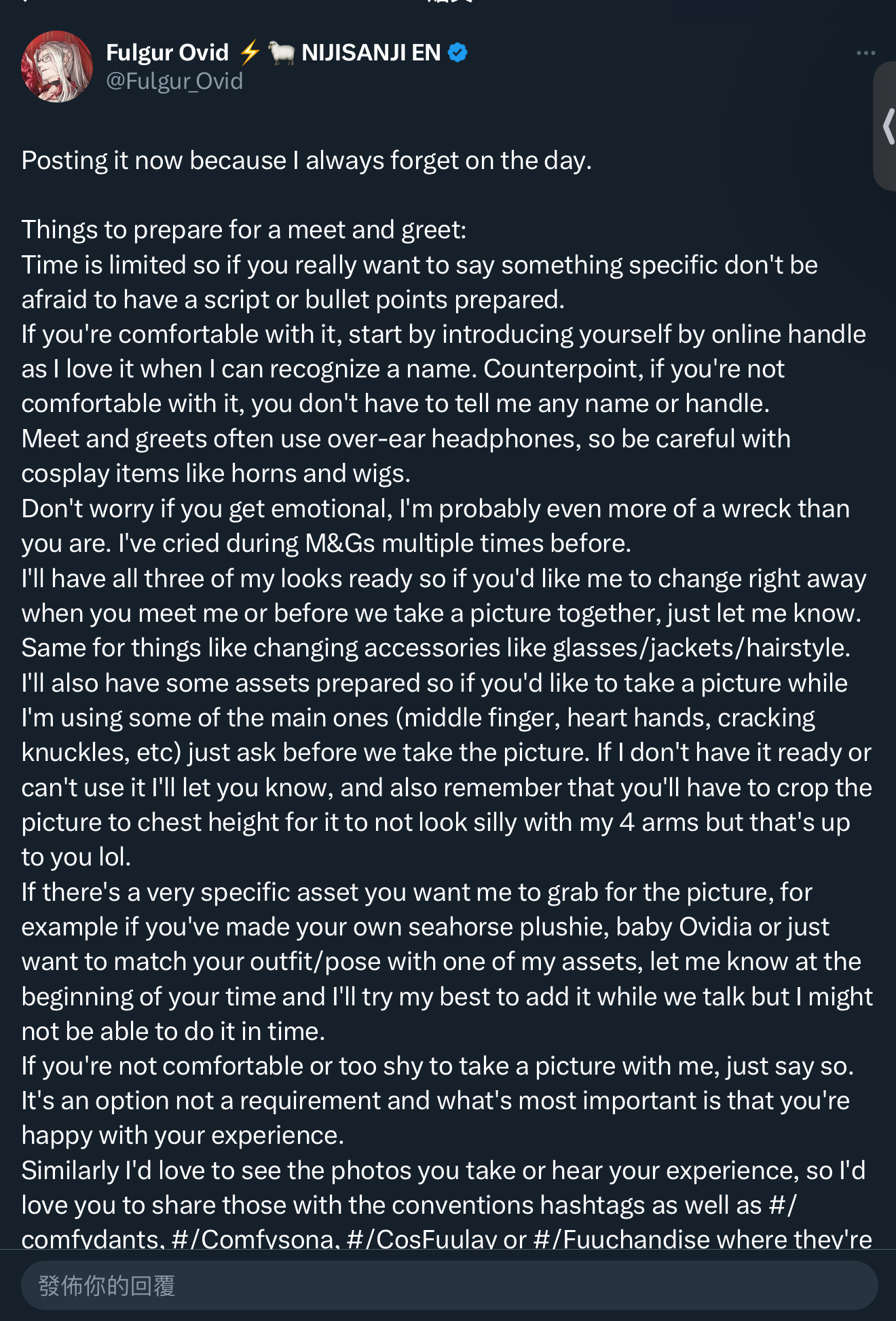The width and height of the screenshot is (896, 1321).
Task: Tap the #/Comfysona hashtag text
Action: [254, 1238]
